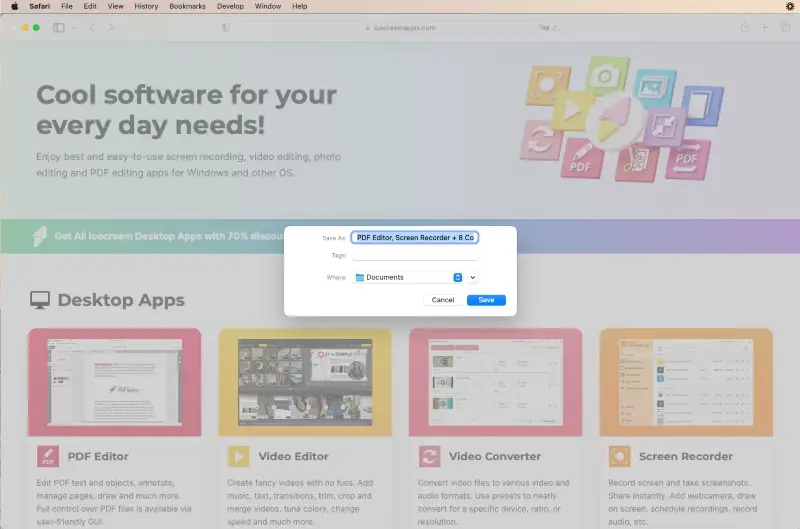Click the camera tile in hero graphic
Viewport: 800px width, 529px height.
(607, 77)
